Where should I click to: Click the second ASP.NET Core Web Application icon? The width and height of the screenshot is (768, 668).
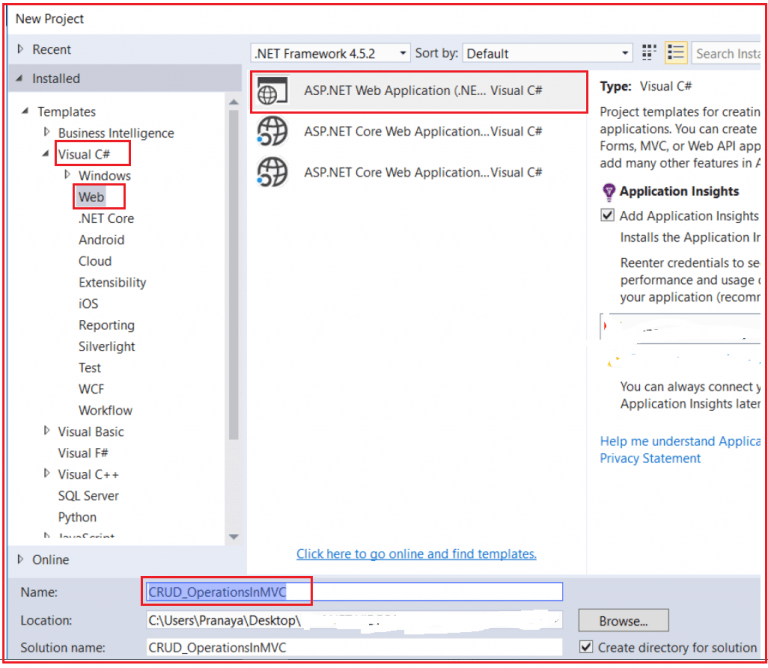(272, 173)
